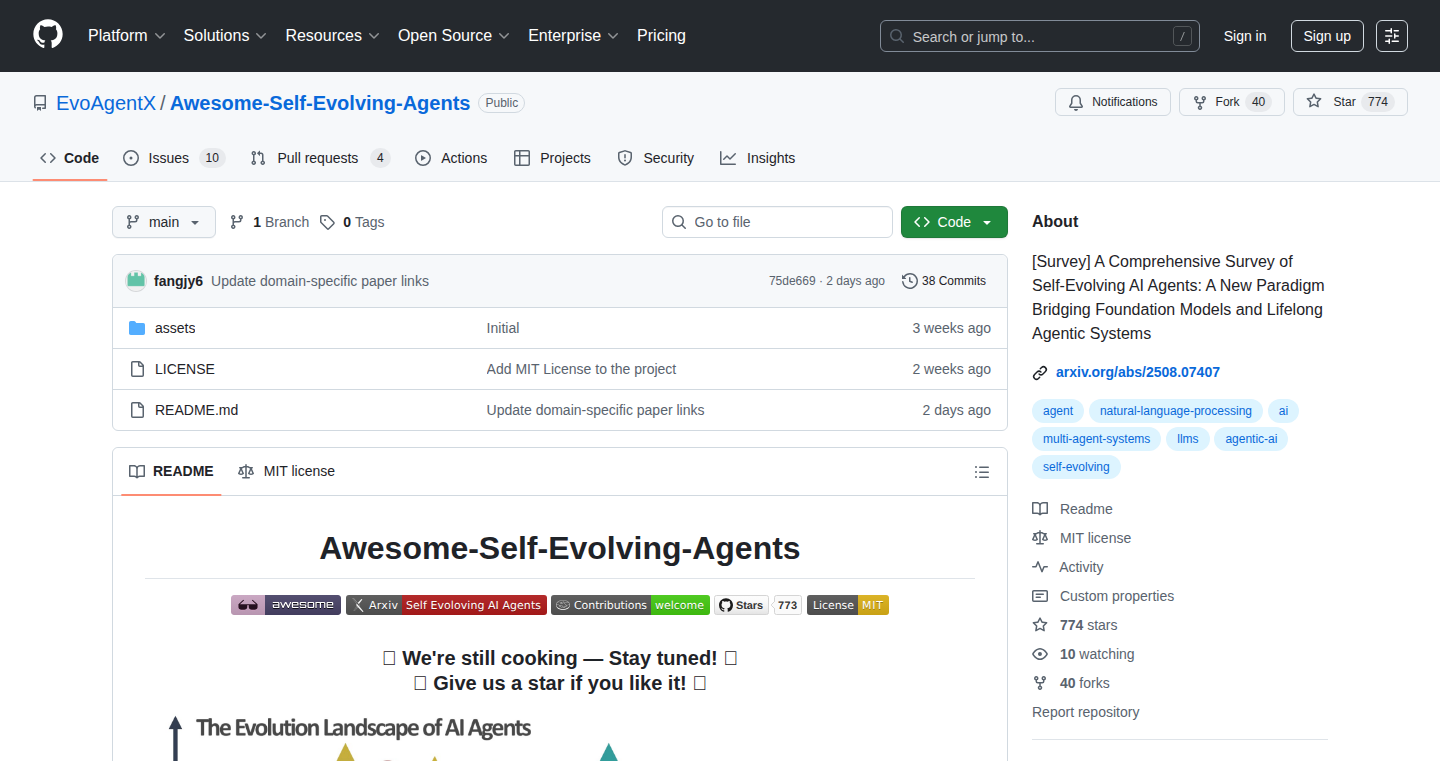The width and height of the screenshot is (1440, 761).
Task: View the 0 Tags link
Action: pyautogui.click(x=352, y=222)
